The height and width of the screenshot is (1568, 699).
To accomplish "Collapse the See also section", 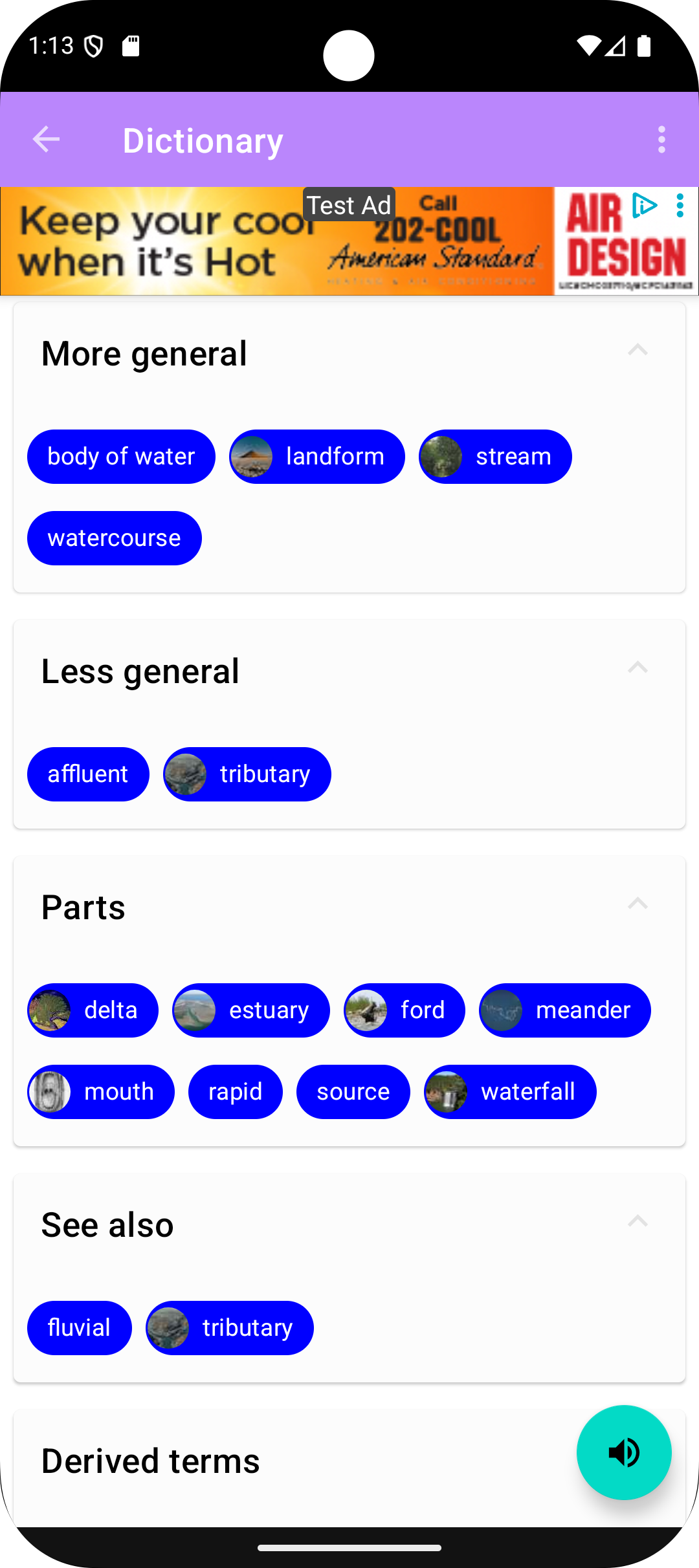I will pyautogui.click(x=638, y=1221).
